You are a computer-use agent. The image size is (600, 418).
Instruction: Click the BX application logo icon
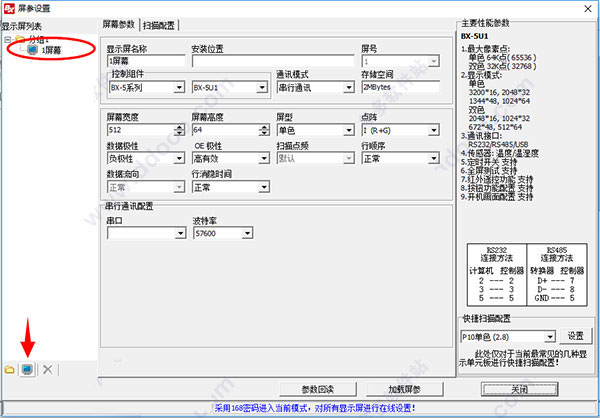point(9,8)
